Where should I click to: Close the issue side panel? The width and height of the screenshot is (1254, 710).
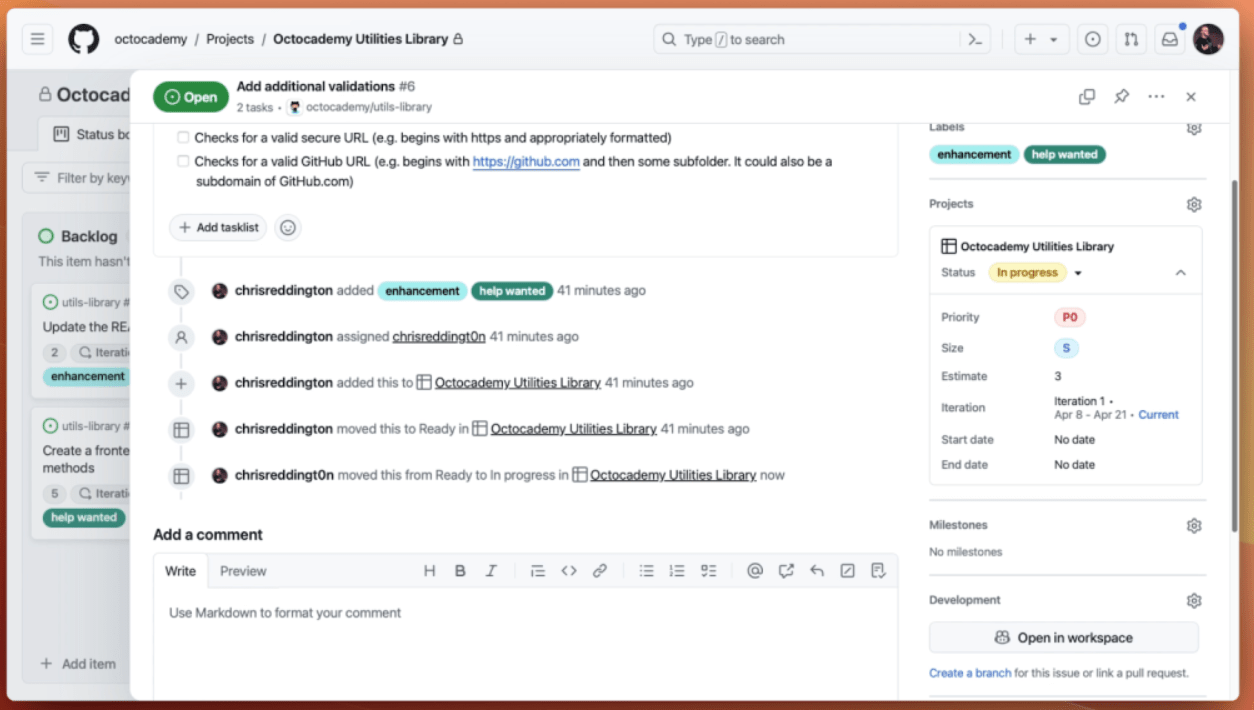1191,97
